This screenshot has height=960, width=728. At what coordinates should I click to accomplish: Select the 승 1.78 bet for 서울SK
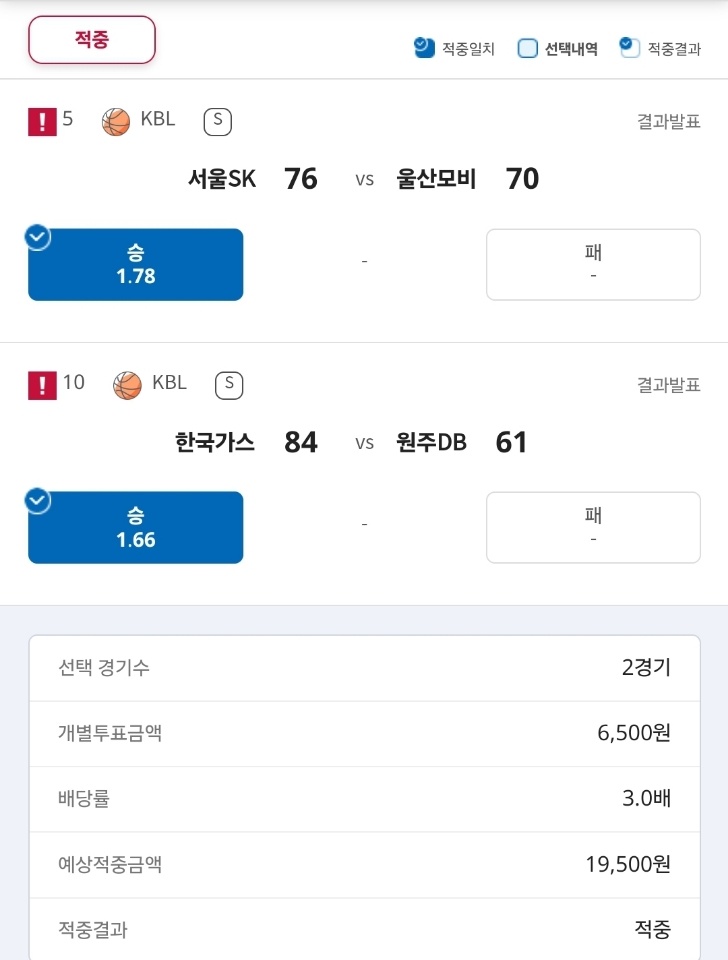pos(135,264)
